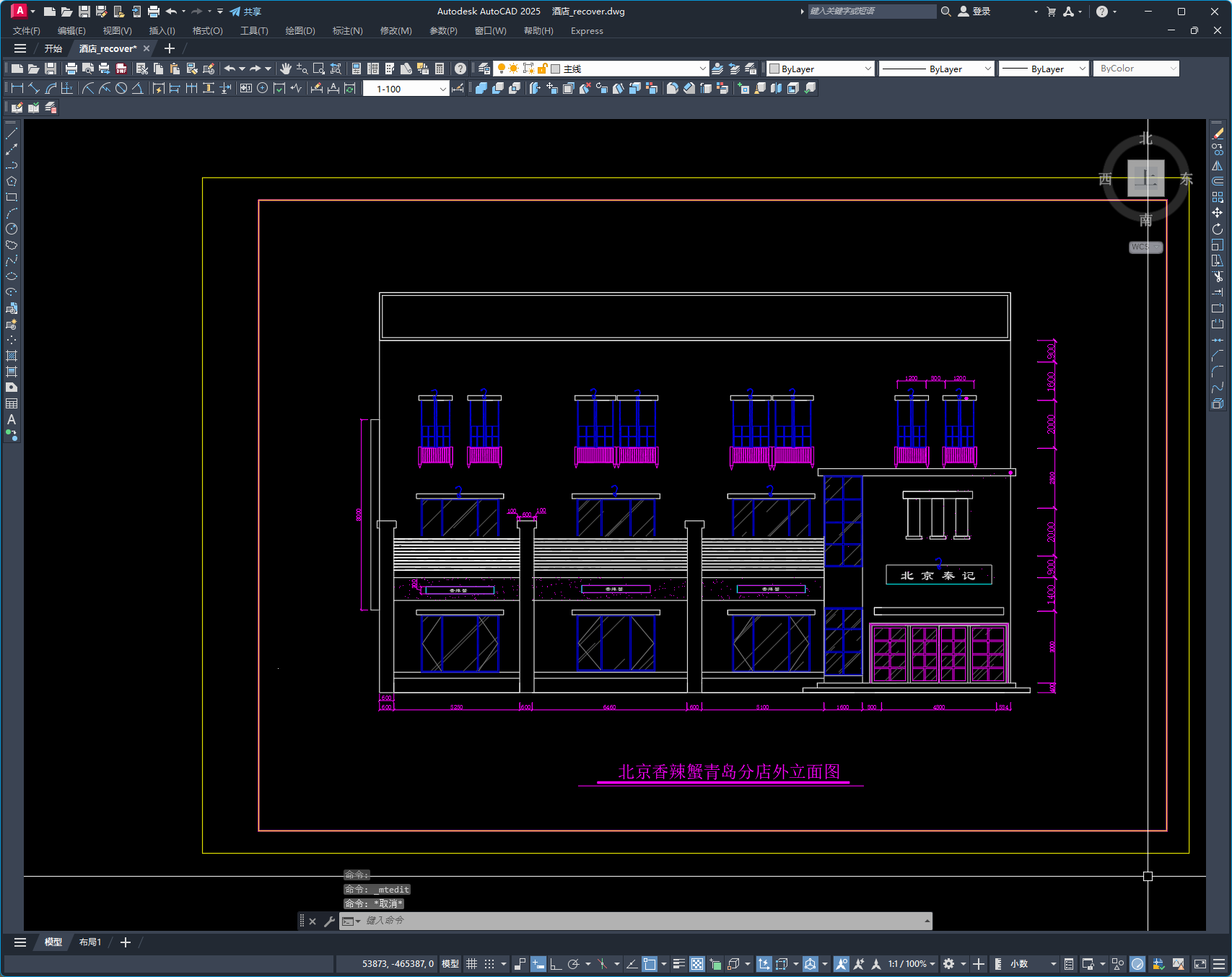Screen dimensions: 1232x977
Task: Click the 共享 share button
Action: (x=245, y=12)
